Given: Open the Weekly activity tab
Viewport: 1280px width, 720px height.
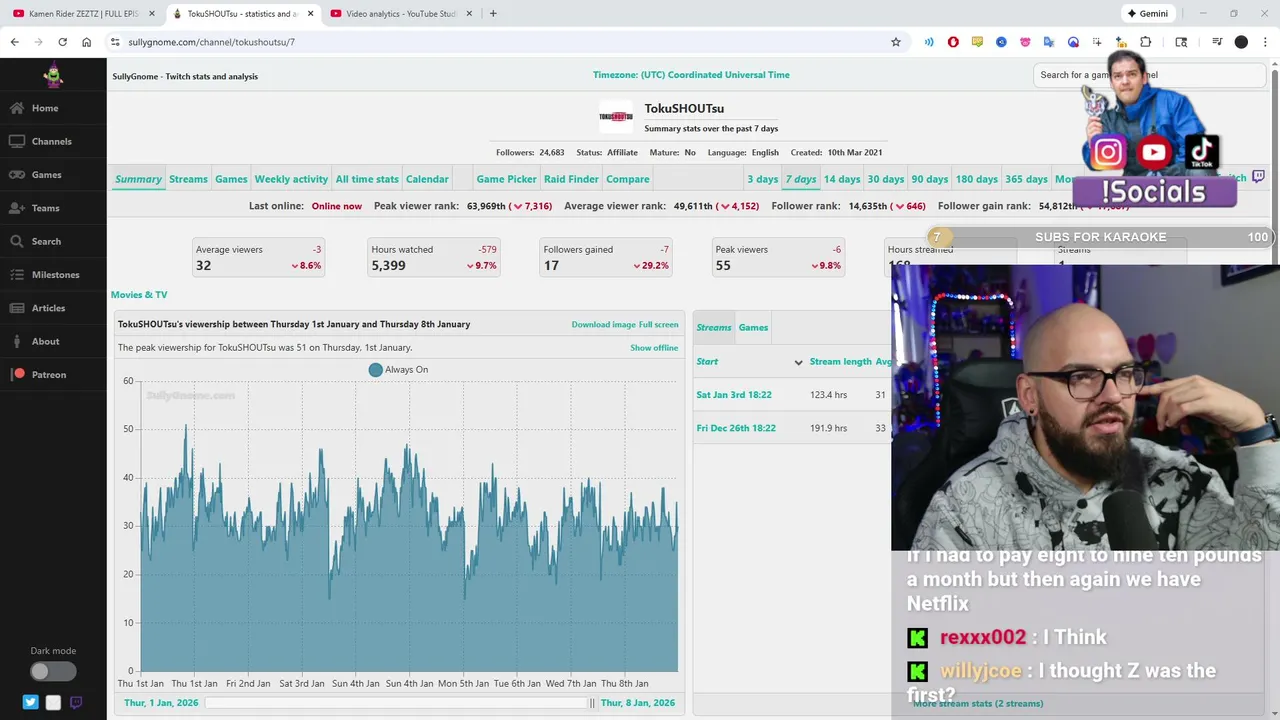Looking at the screenshot, I should pos(291,179).
